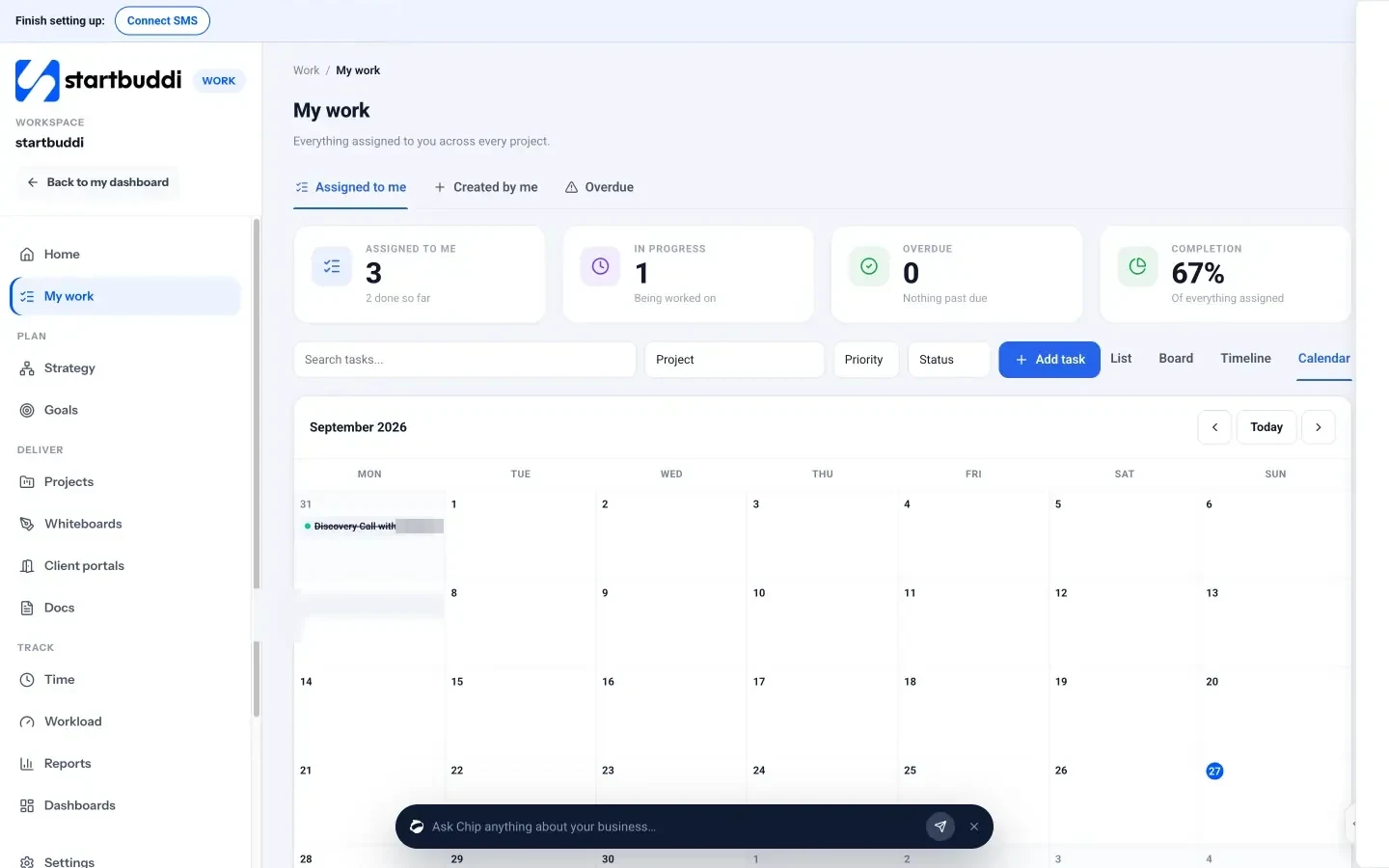Viewport: 1389px width, 868px height.
Task: Select highlighted day 27 on calendar
Action: pyautogui.click(x=1214, y=771)
